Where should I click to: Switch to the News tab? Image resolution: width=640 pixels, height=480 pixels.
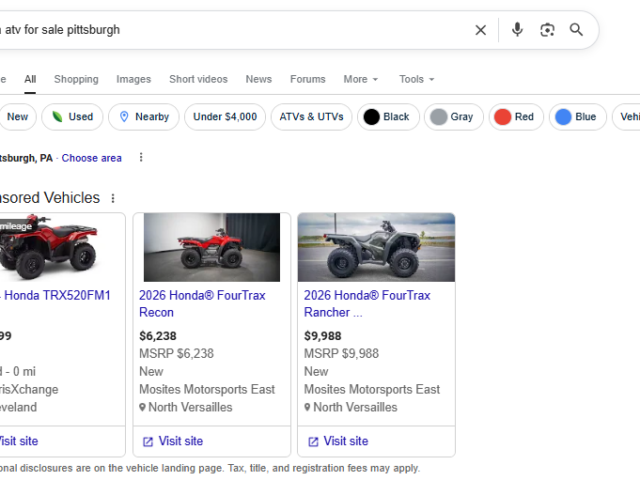click(x=259, y=79)
